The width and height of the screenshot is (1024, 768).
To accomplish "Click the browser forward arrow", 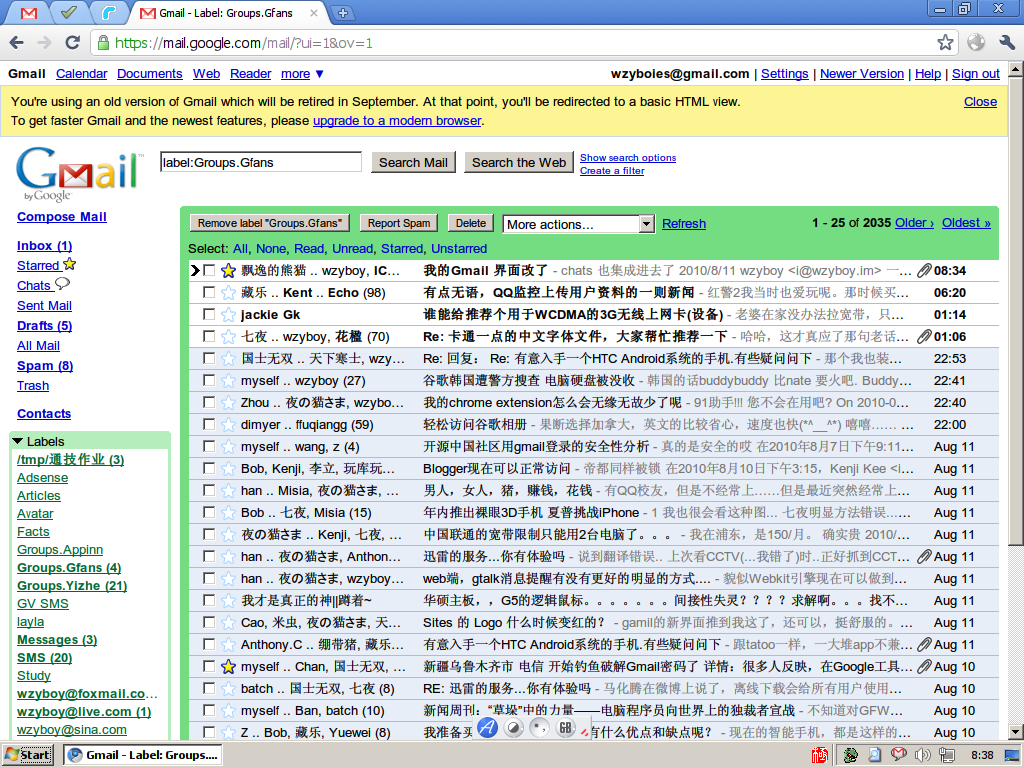I will pyautogui.click(x=44, y=43).
